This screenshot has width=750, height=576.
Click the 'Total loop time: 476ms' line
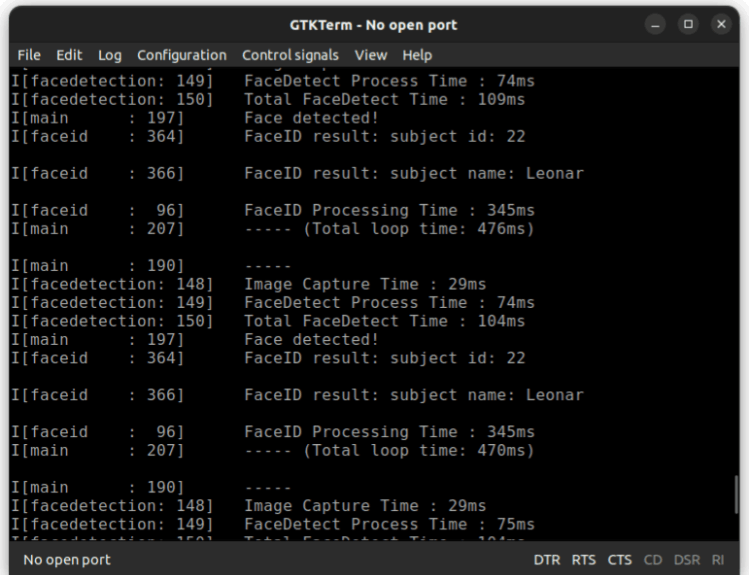(273, 229)
